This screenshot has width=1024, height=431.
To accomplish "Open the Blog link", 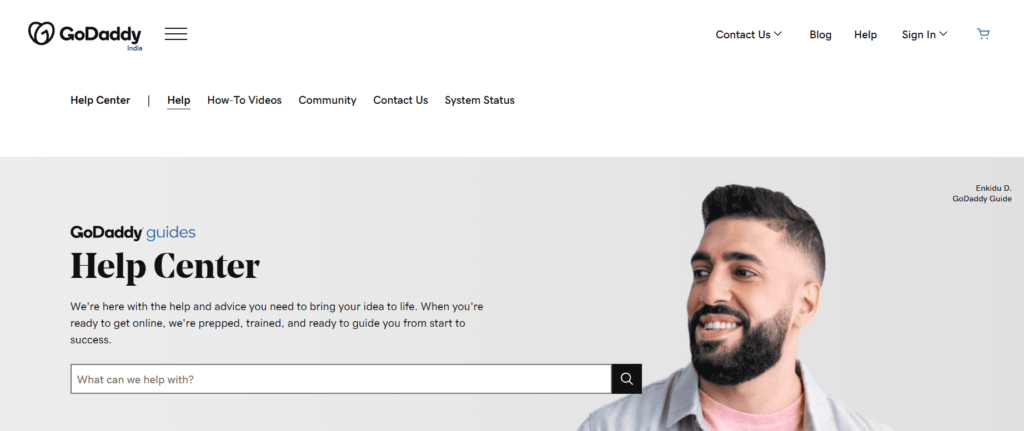I will coord(820,35).
